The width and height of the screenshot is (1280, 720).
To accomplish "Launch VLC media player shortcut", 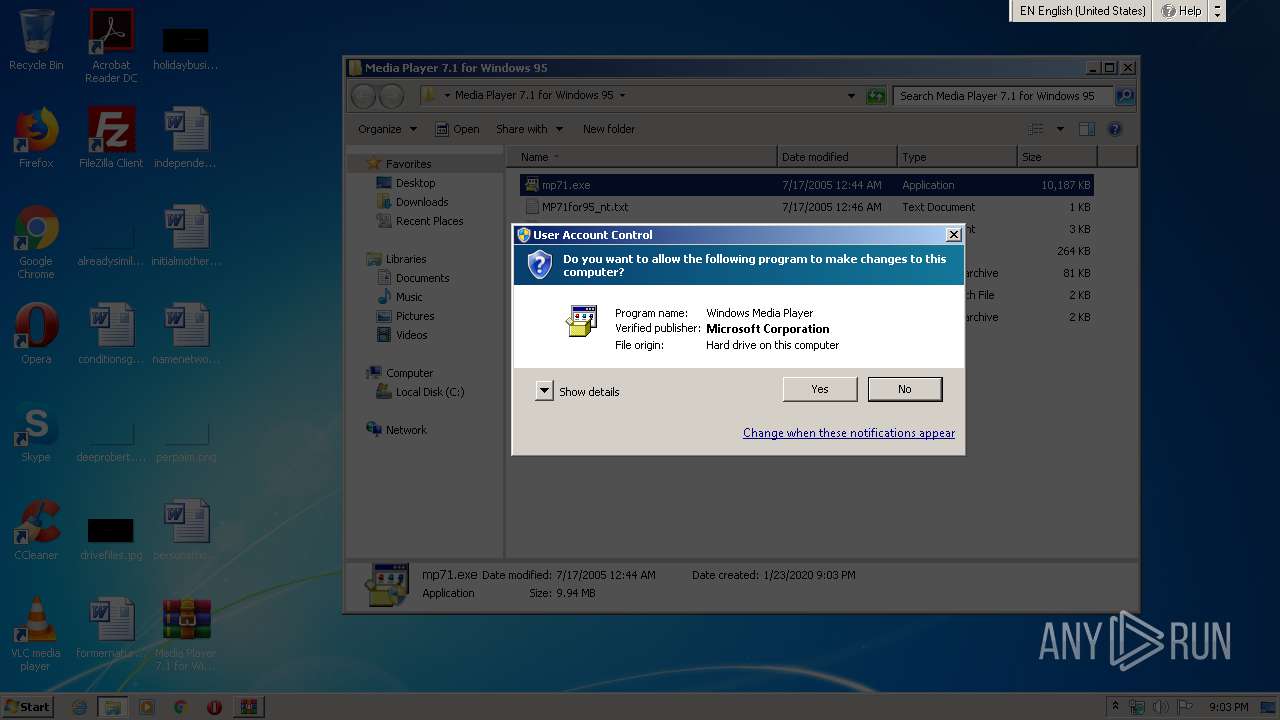I will click(36, 634).
